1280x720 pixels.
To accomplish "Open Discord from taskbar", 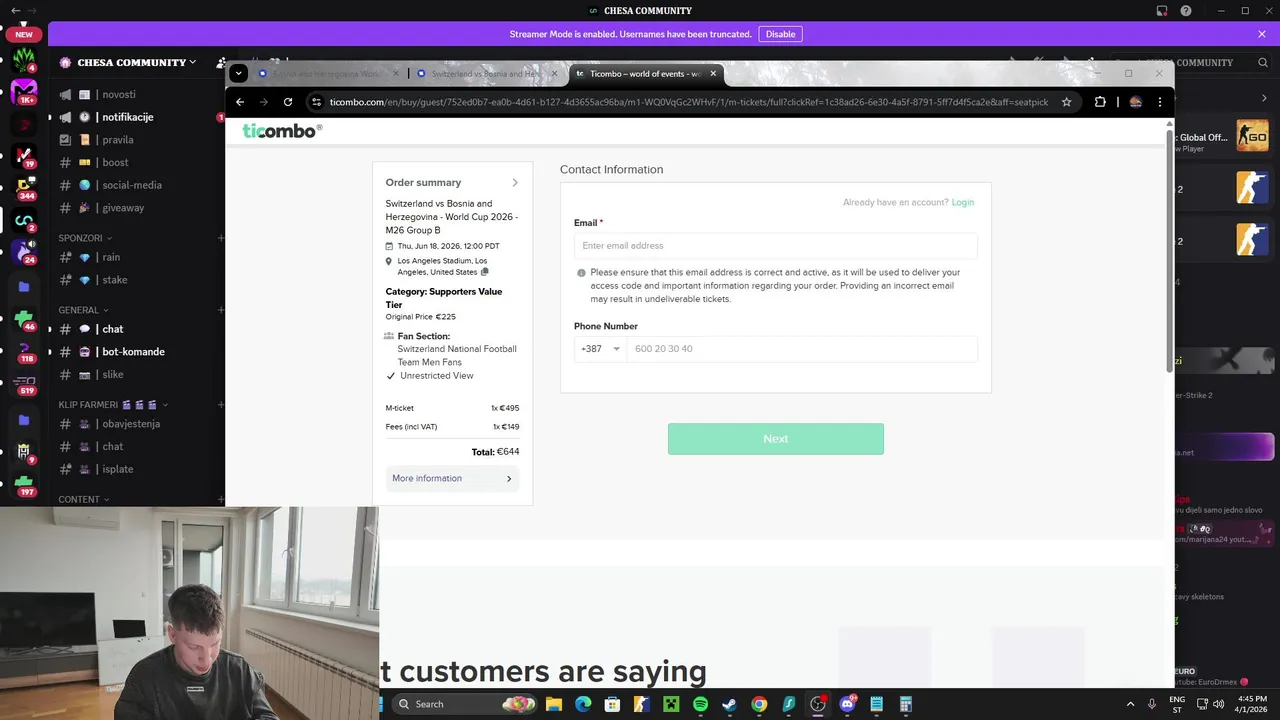I will [847, 704].
